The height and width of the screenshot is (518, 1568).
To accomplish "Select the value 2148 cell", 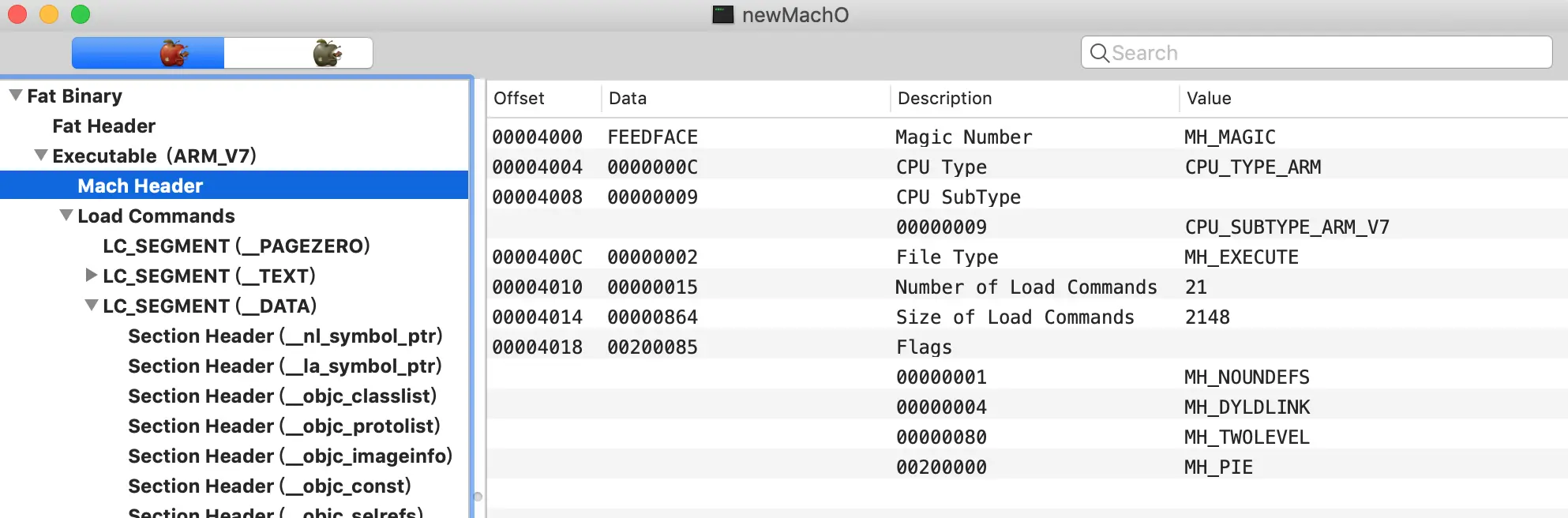I will tap(1207, 317).
